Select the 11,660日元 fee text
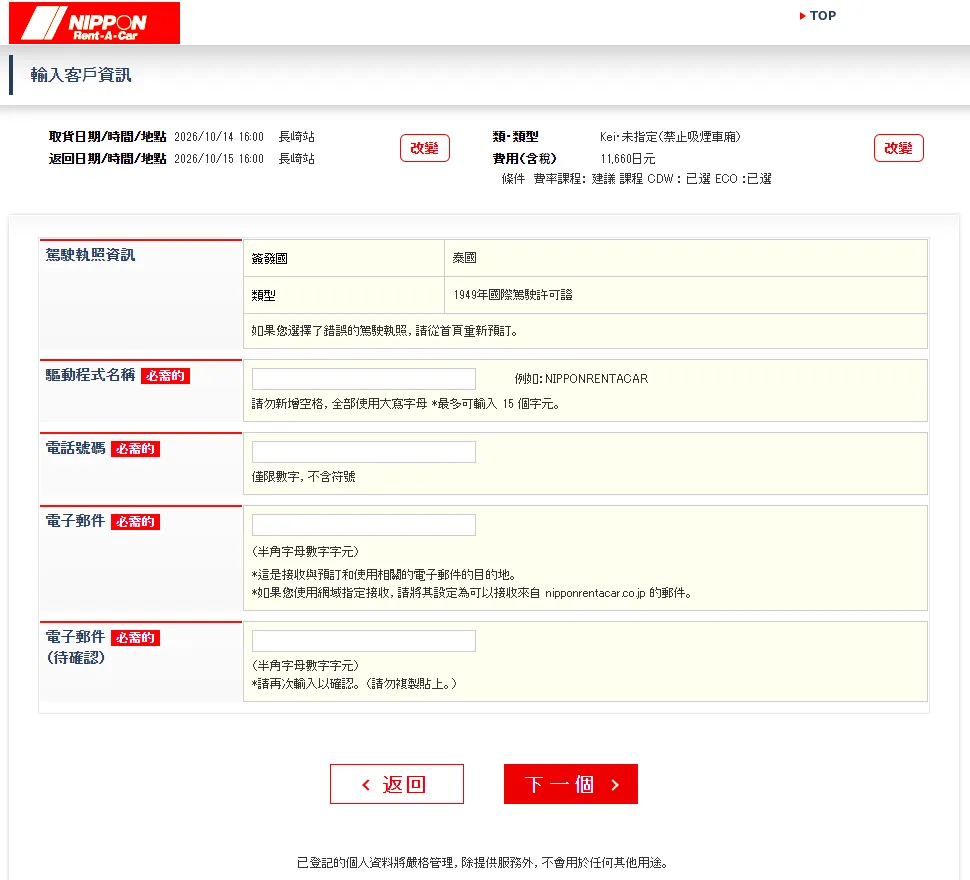970x880 pixels. click(x=627, y=159)
